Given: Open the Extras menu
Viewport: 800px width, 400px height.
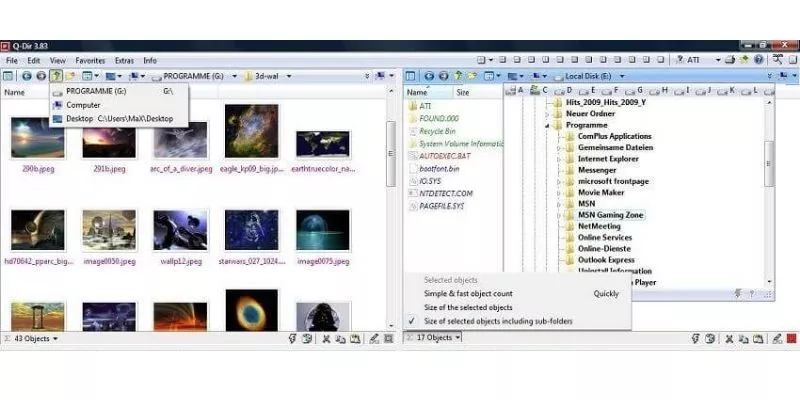Looking at the screenshot, I should [124, 60].
